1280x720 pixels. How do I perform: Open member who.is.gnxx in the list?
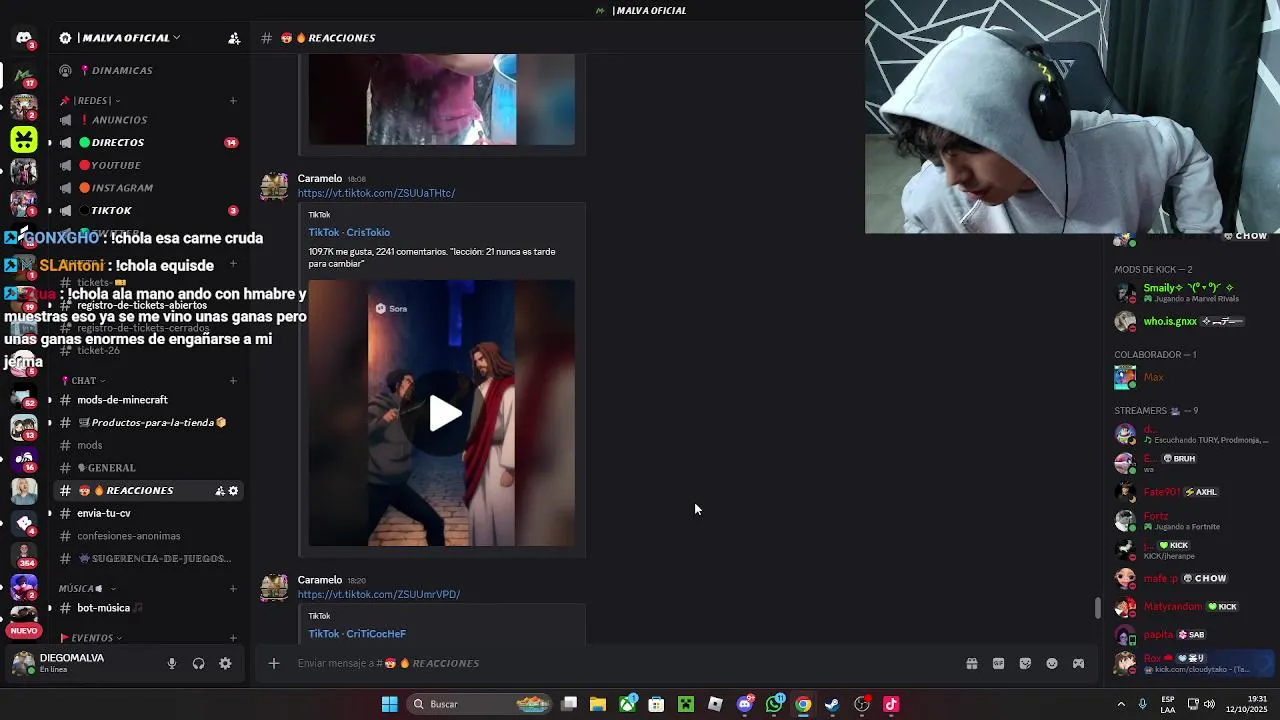click(1192, 322)
